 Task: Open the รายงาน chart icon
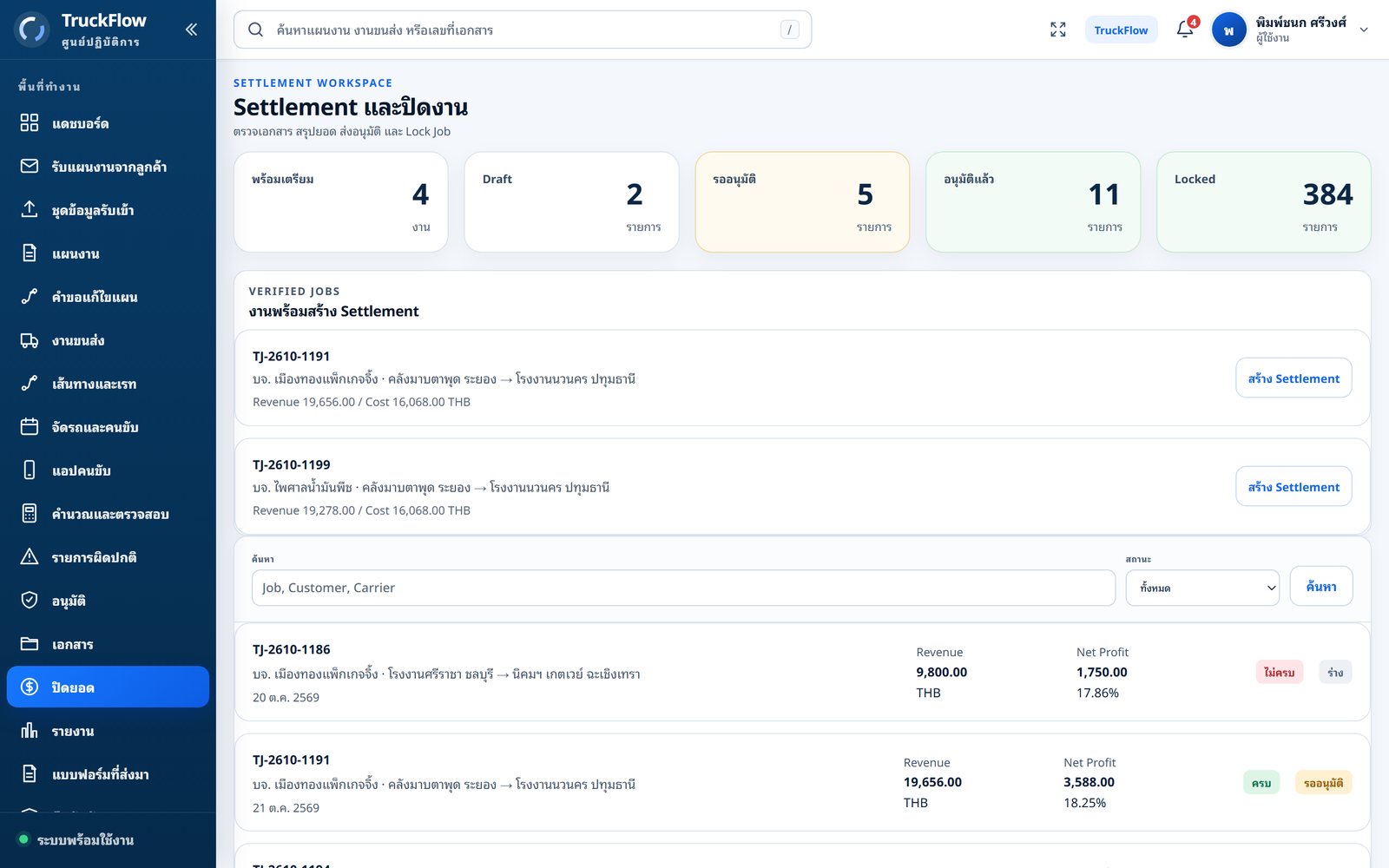(30, 730)
